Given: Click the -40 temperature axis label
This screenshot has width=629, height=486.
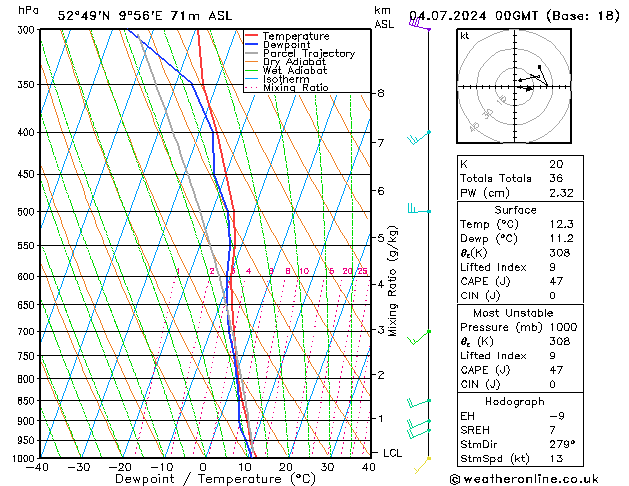Looking at the screenshot, I should click(x=37, y=467).
